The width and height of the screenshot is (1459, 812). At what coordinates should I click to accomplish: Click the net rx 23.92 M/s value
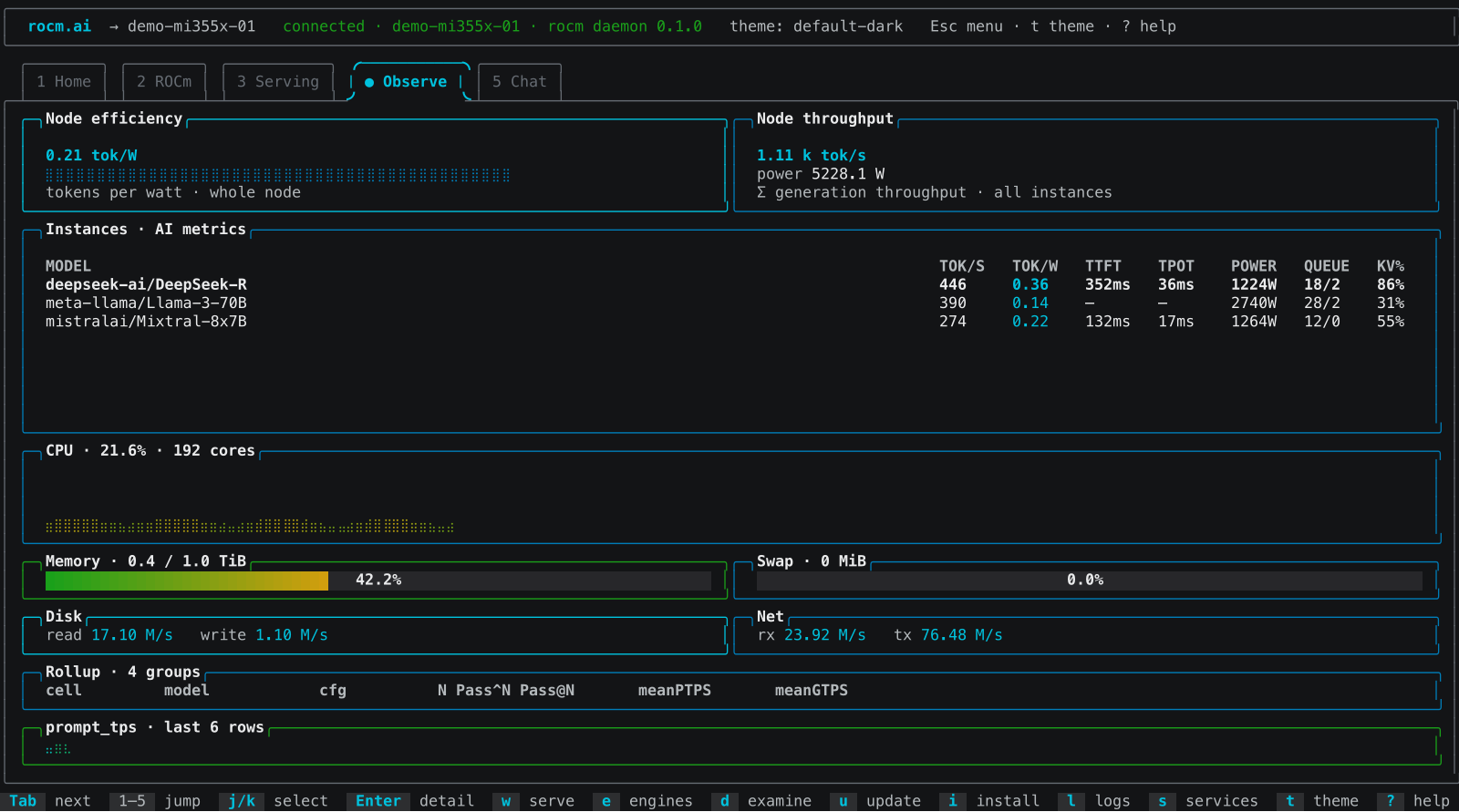pos(825,635)
